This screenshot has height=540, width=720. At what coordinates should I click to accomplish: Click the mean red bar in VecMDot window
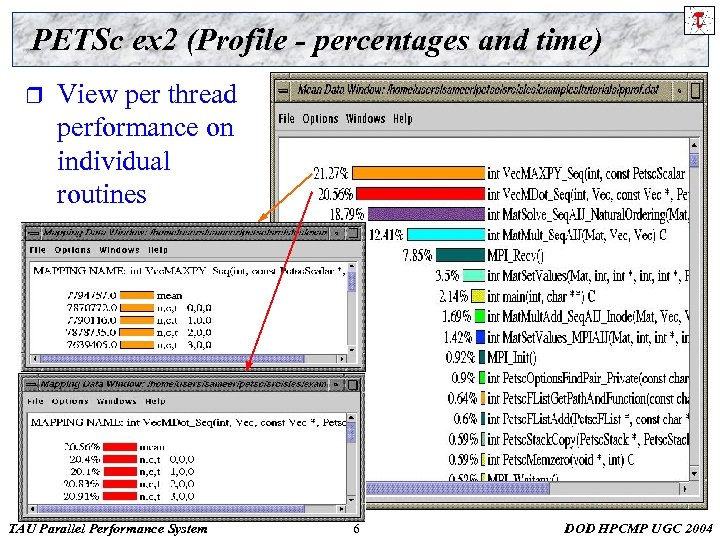click(x=120, y=447)
